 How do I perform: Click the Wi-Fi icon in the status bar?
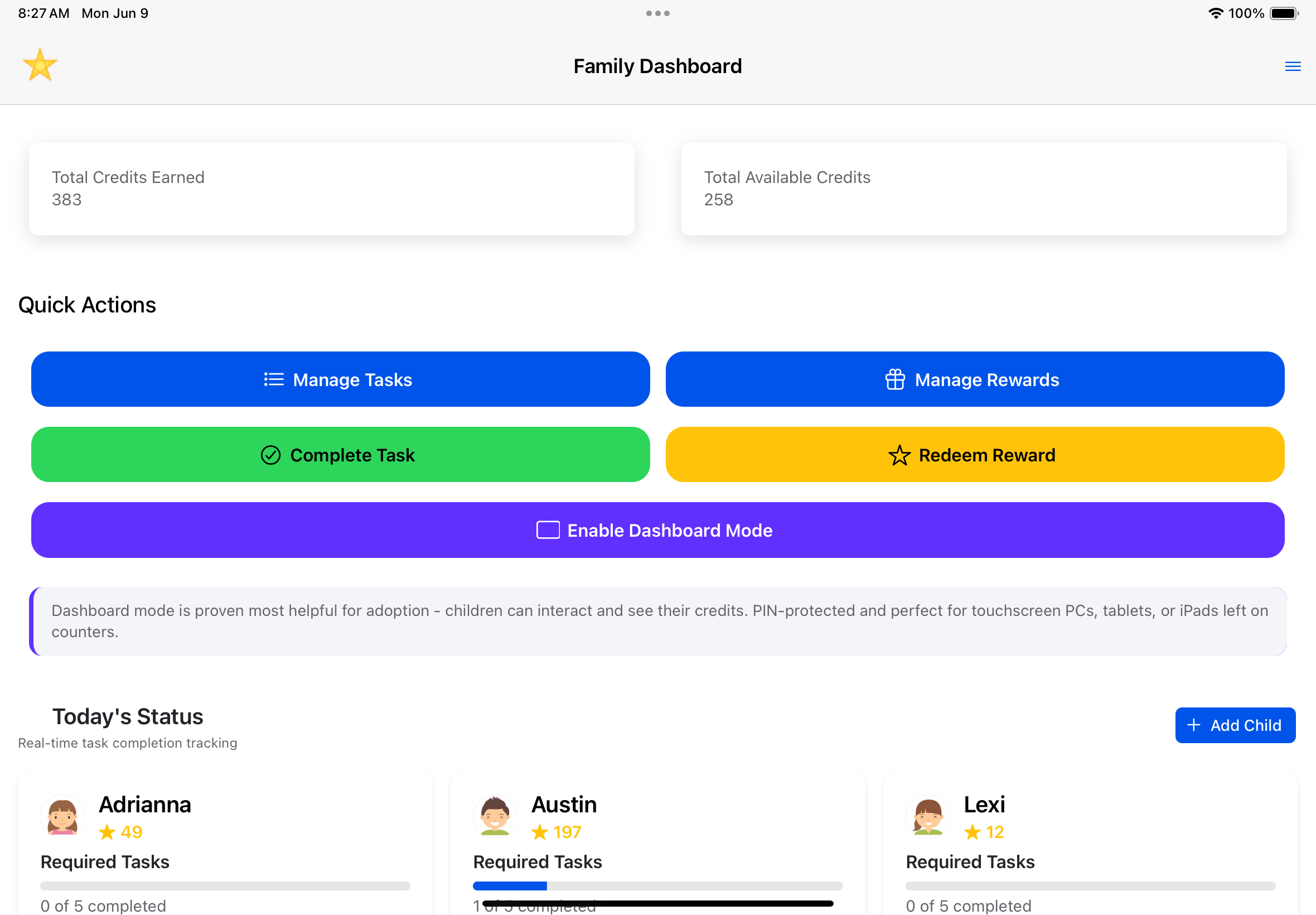tap(1216, 13)
